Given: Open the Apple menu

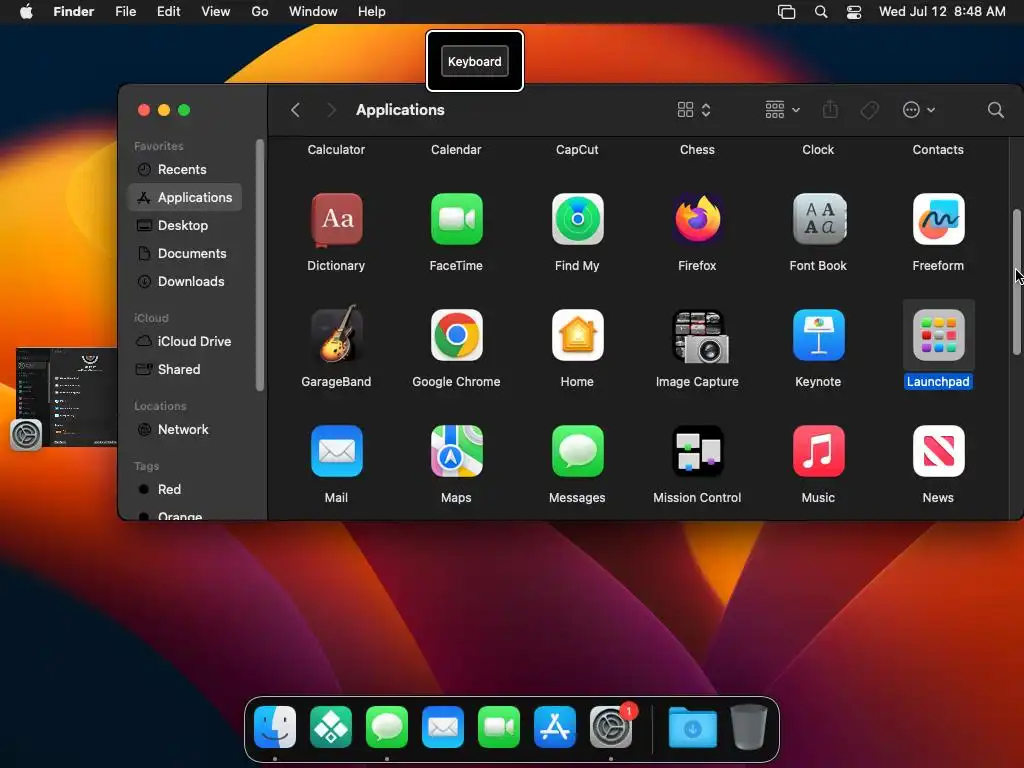Looking at the screenshot, I should (26, 11).
